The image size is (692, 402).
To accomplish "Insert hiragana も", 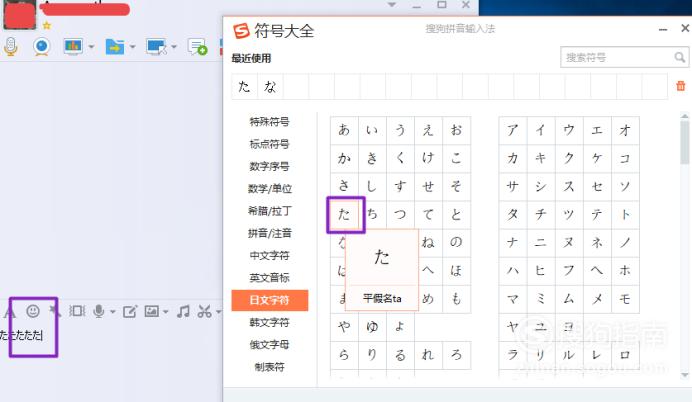I will tap(456, 299).
